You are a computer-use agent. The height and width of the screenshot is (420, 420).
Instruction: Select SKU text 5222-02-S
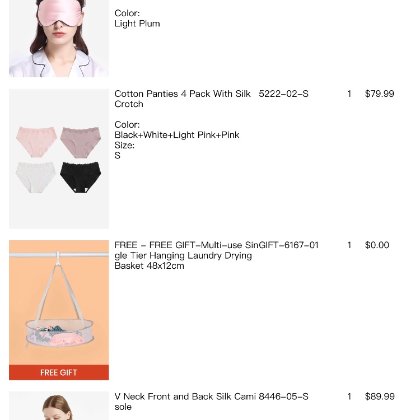[x=283, y=94]
